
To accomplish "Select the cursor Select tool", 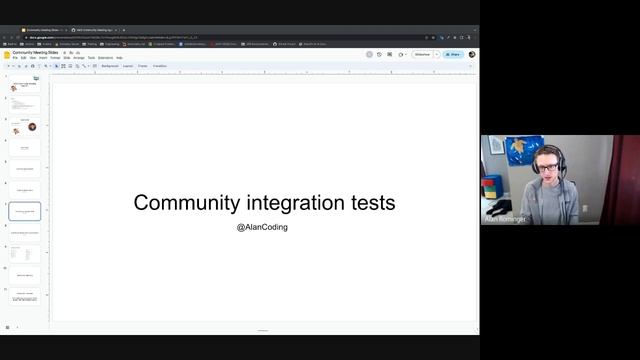I will coord(56,66).
